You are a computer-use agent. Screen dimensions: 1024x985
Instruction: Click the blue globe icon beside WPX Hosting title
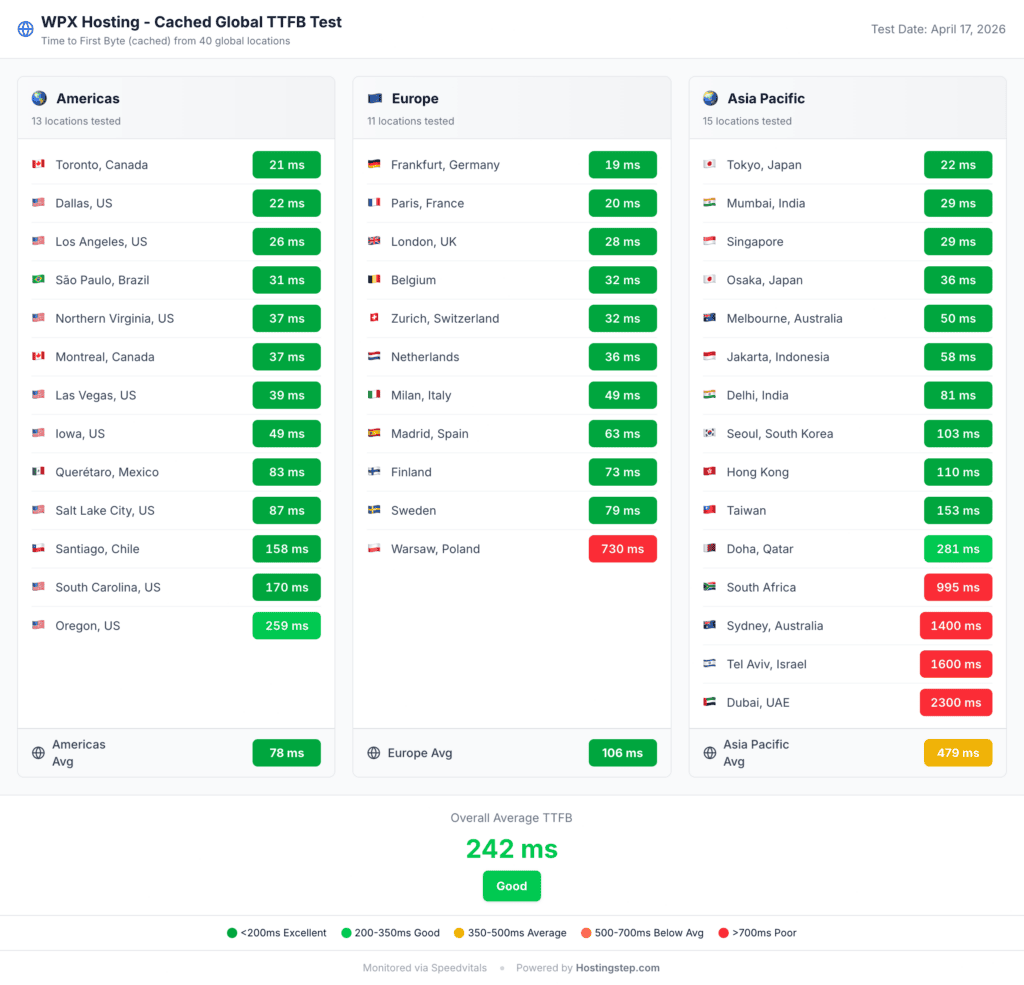(x=25, y=29)
